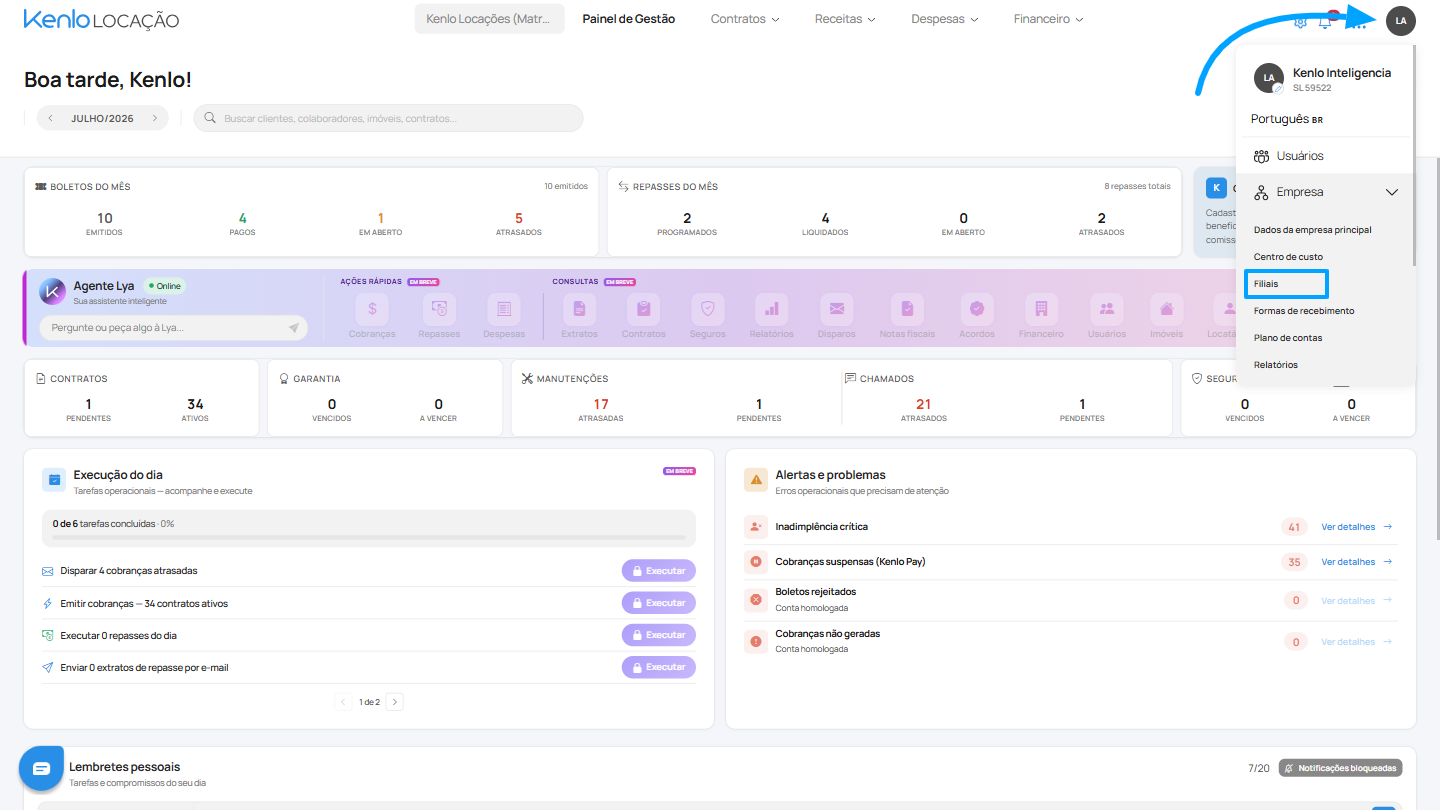Open the Despesas quick action icon
1440x810 pixels.
[504, 309]
